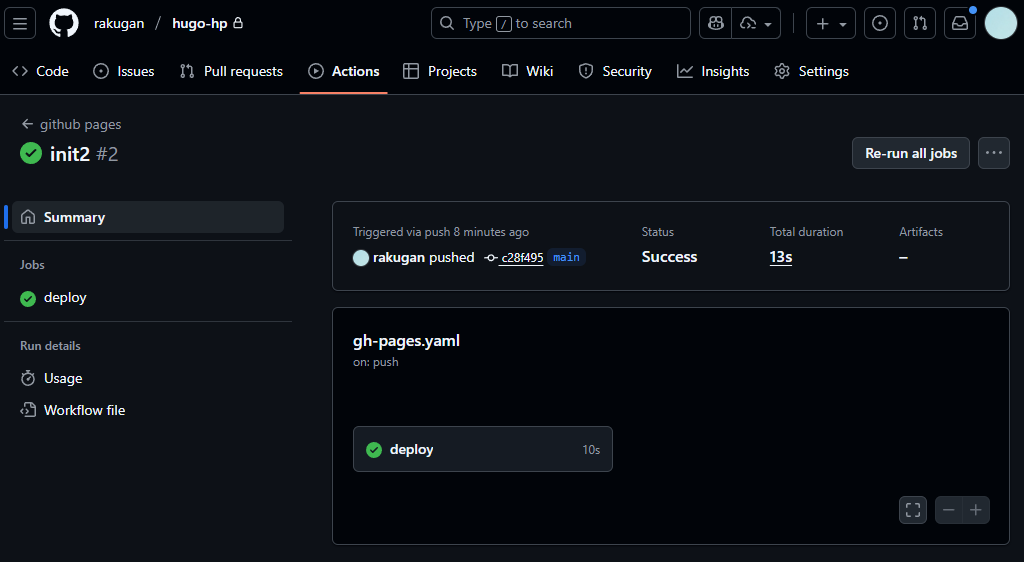Expand the Copilot agents dropdown arrow
Screen dimensions: 1024x562
click(x=756, y=23)
